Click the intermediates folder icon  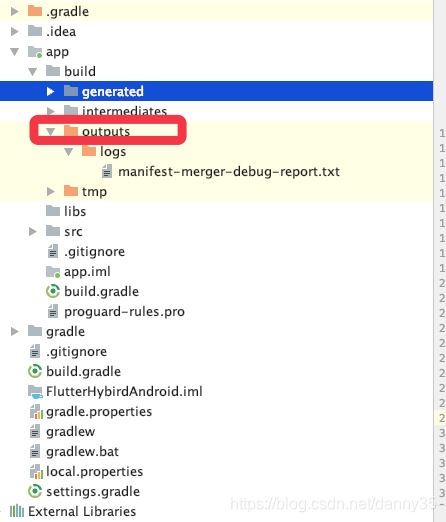pos(71,110)
